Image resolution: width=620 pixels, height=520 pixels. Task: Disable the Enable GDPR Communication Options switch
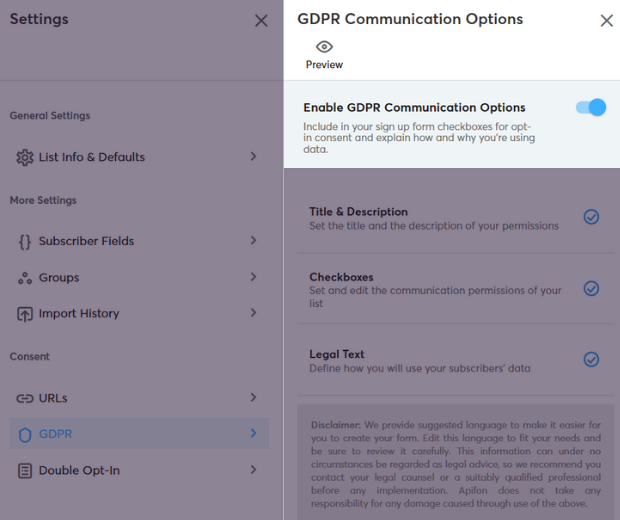(591, 107)
